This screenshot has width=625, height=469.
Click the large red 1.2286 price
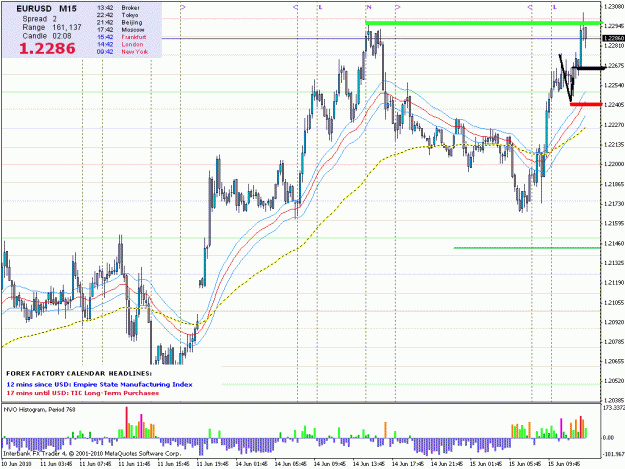point(47,49)
